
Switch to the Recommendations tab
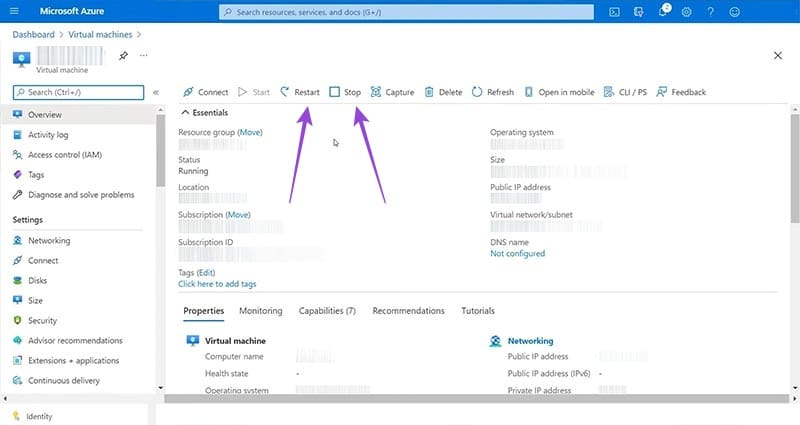408,311
